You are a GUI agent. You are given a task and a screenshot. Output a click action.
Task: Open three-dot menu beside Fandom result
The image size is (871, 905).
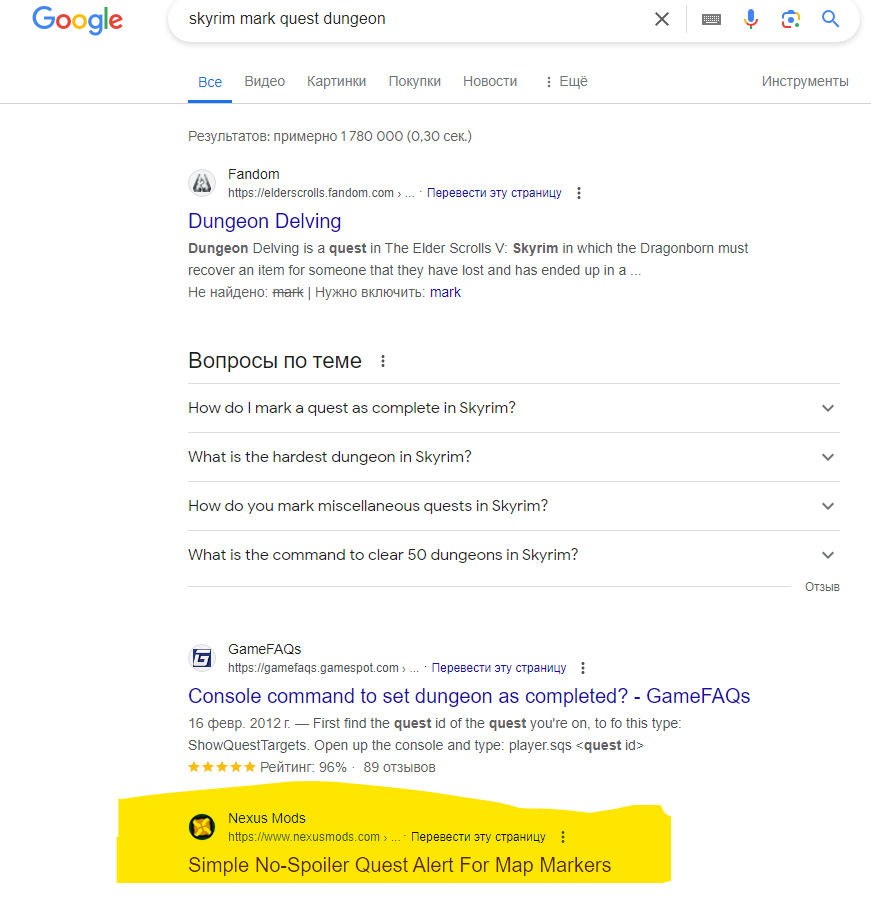579,193
